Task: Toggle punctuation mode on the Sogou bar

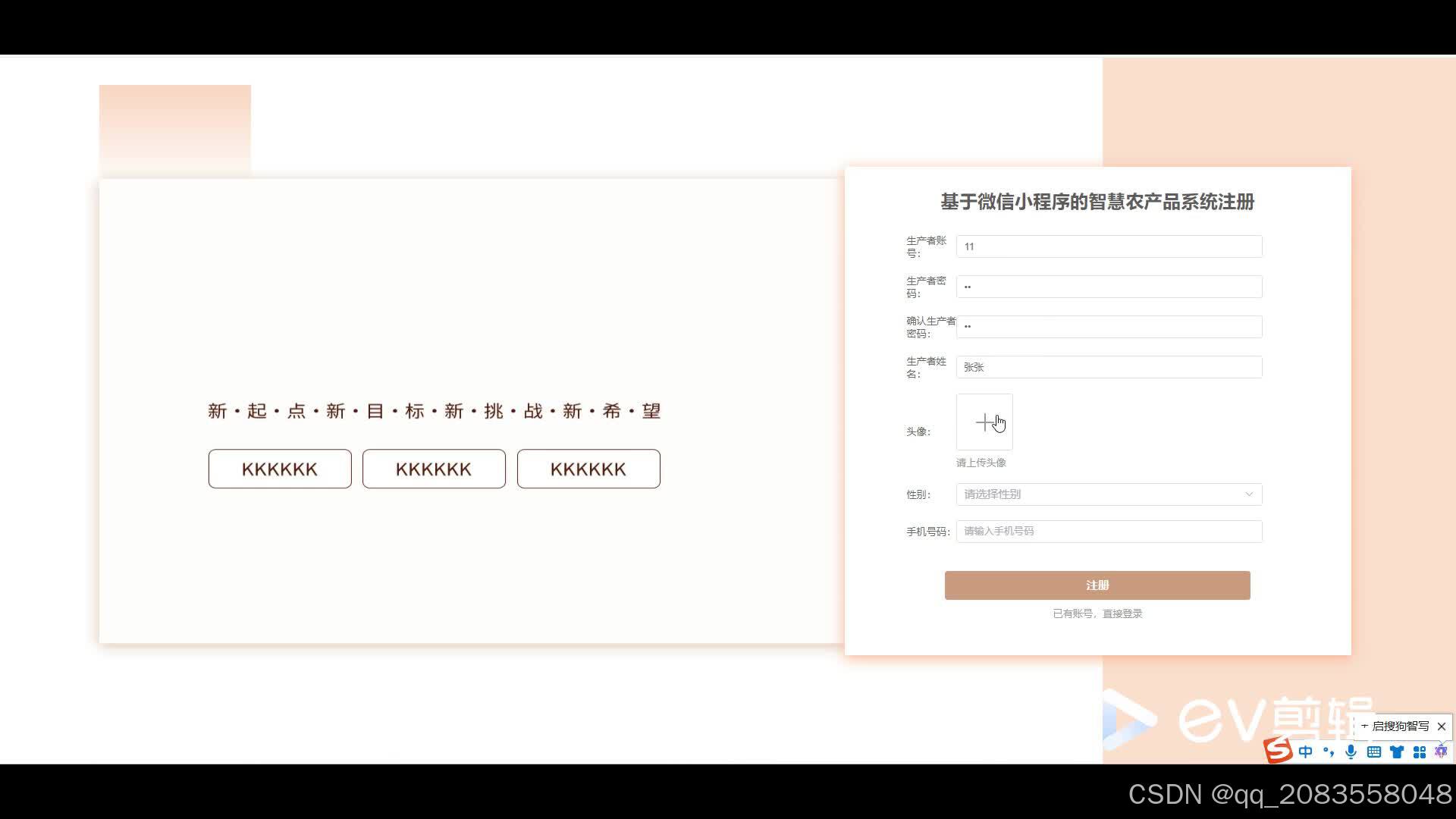Action: [1329, 752]
